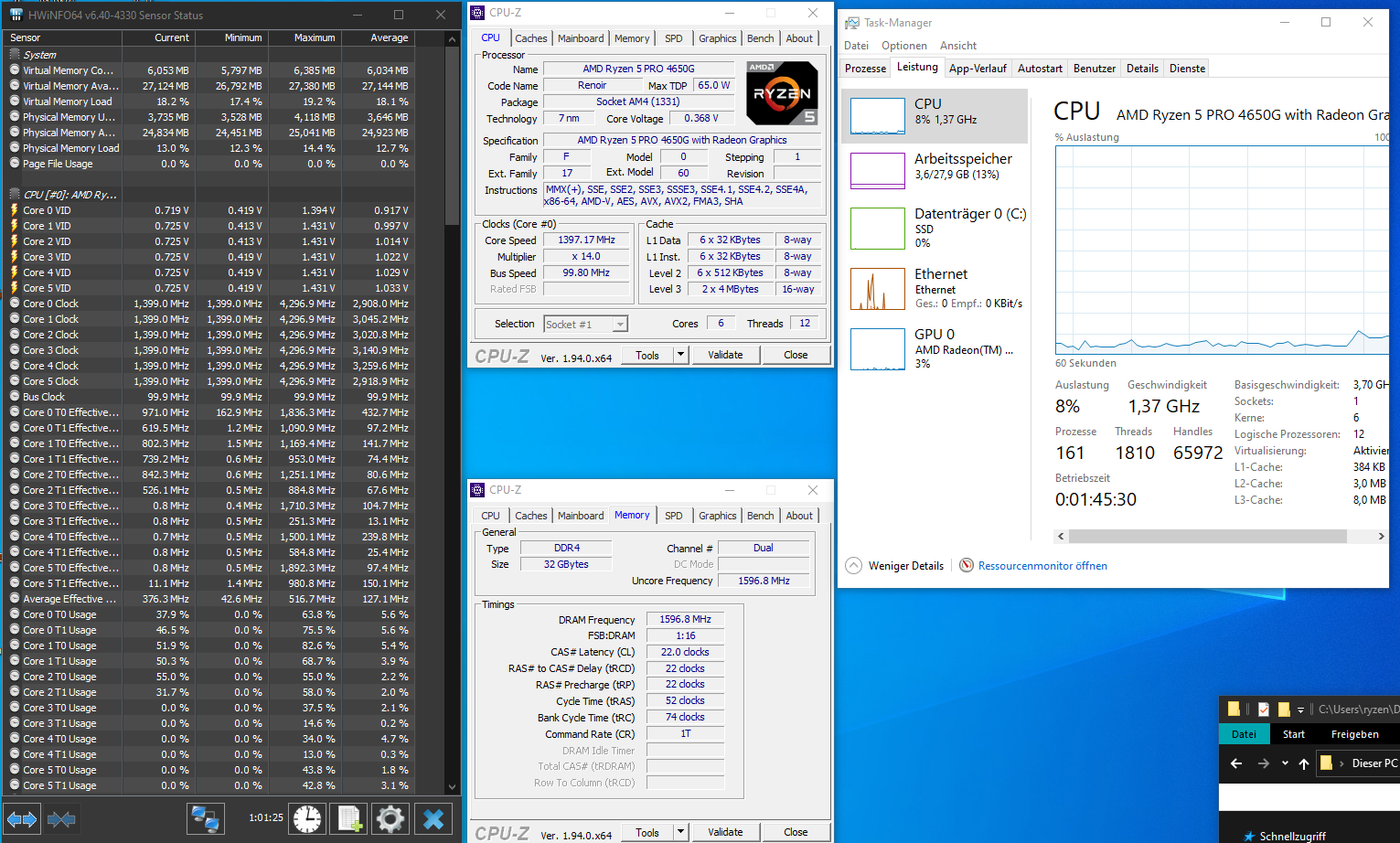Open the Socket #1 selection dropdown

click(x=620, y=324)
